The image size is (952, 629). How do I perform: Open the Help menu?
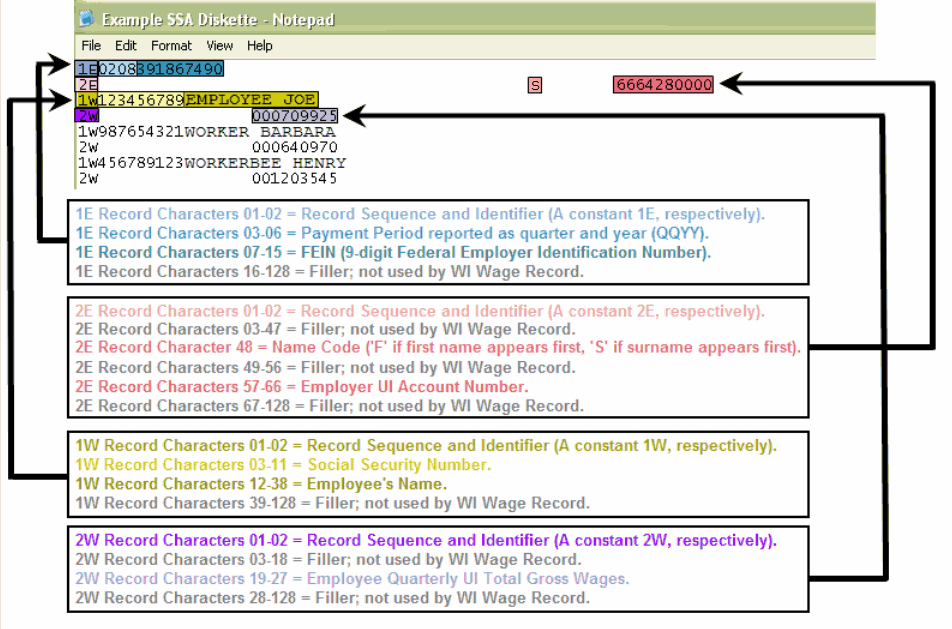[260, 46]
